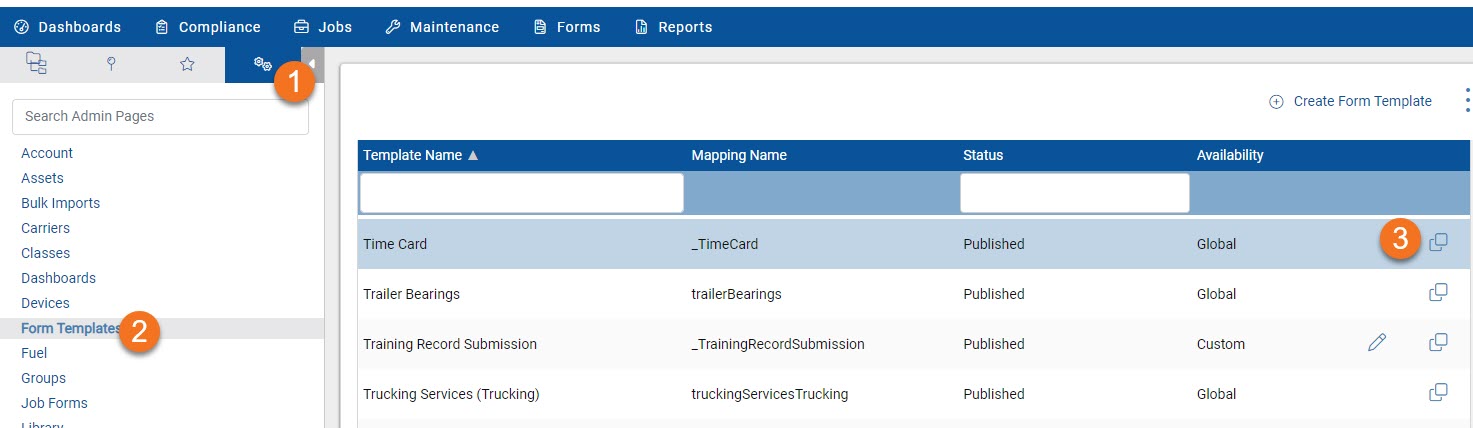Select Form Templates in the sidebar
Viewport: 1473px width, 428px height.
coord(71,328)
